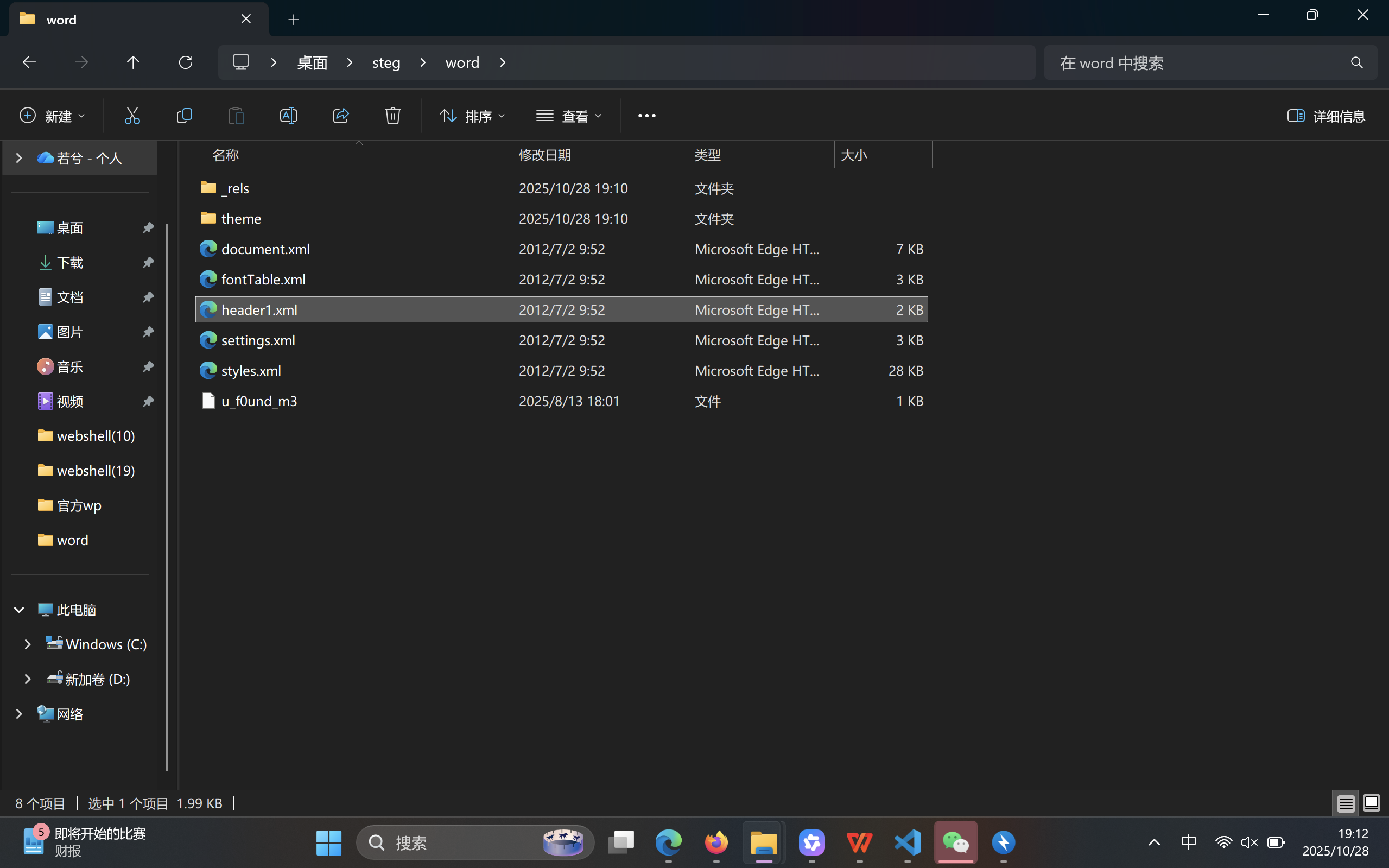Viewport: 1389px width, 868px height.
Task: Click the This PC monitor icon in address bar
Action: [x=241, y=62]
